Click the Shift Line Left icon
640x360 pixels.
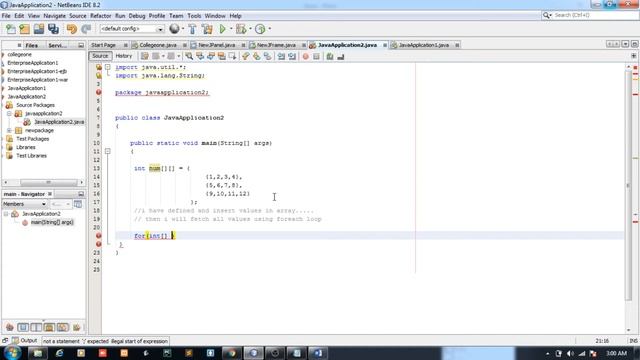tap(281, 56)
